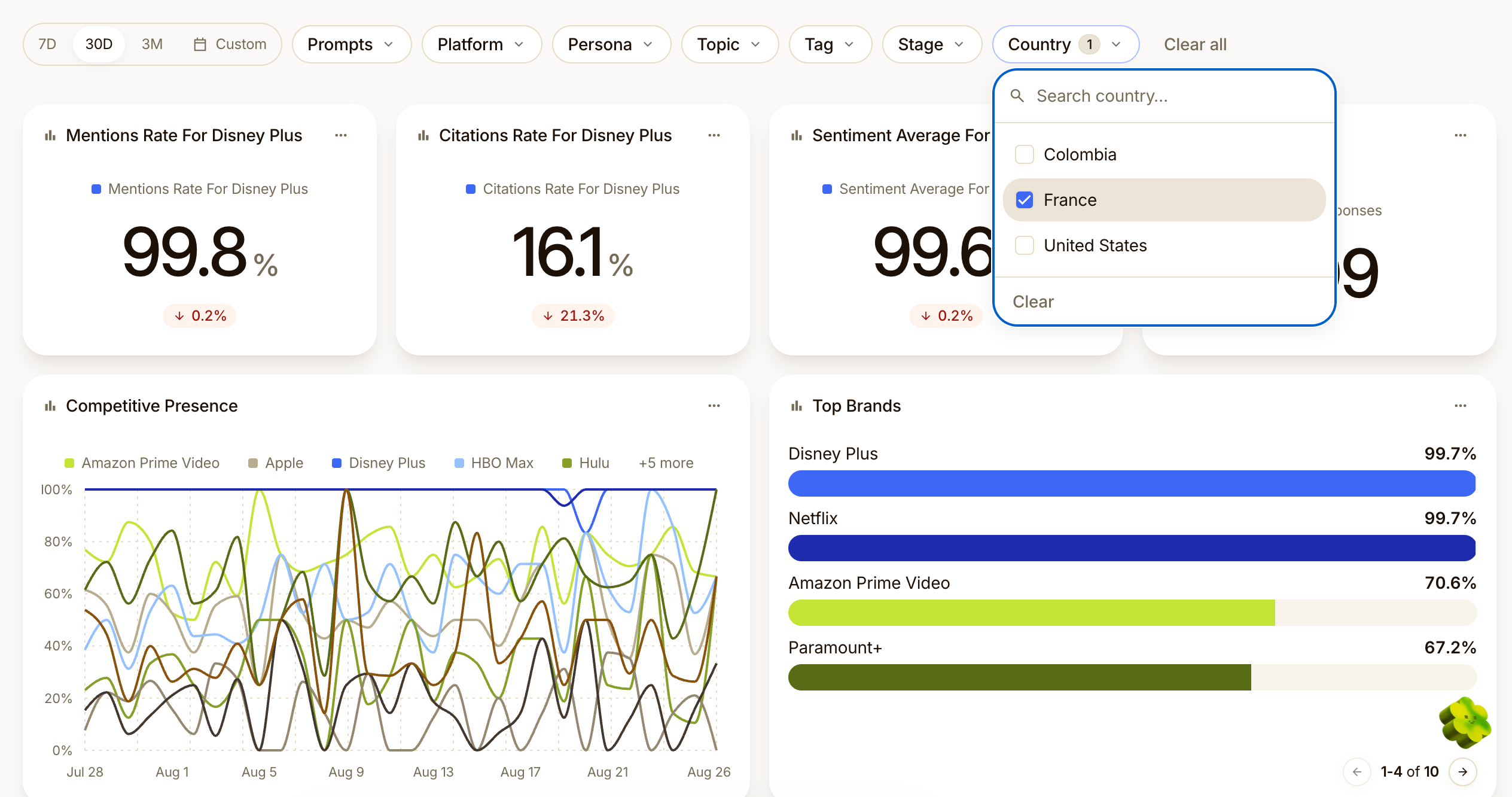Check the Colombia checkbox
This screenshot has width=1512, height=797.
point(1025,154)
